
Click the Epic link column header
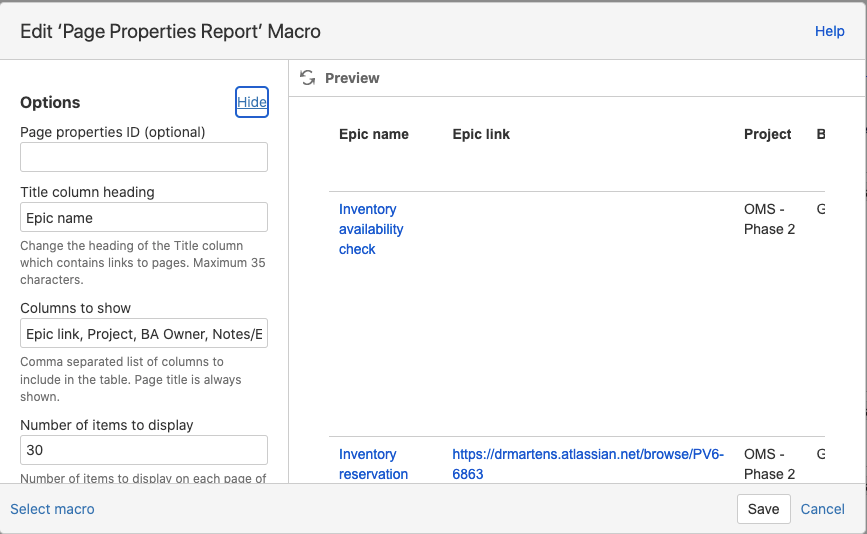(x=481, y=134)
